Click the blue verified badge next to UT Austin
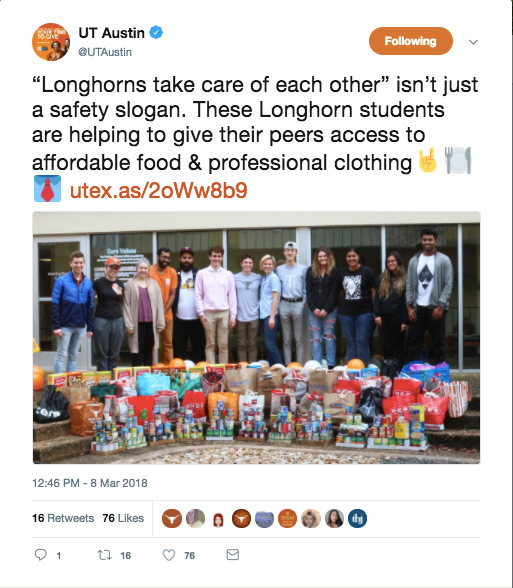The width and height of the screenshot is (513, 588). [156, 33]
